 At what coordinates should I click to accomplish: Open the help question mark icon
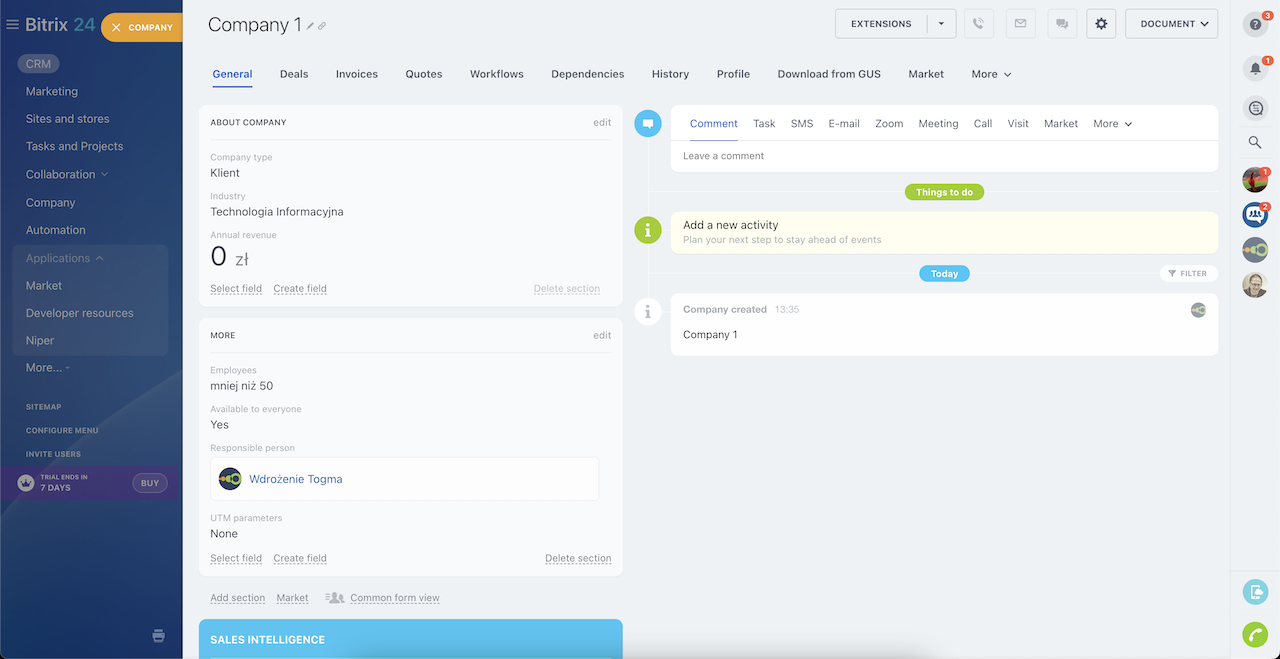click(1255, 25)
